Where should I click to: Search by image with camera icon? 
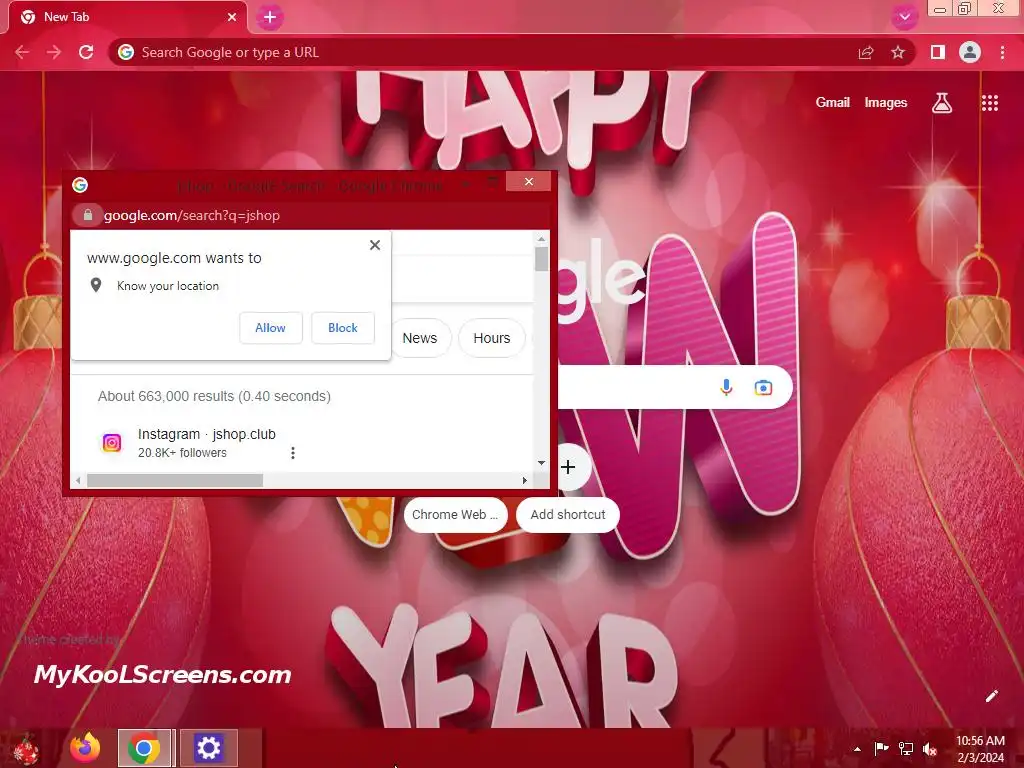763,387
